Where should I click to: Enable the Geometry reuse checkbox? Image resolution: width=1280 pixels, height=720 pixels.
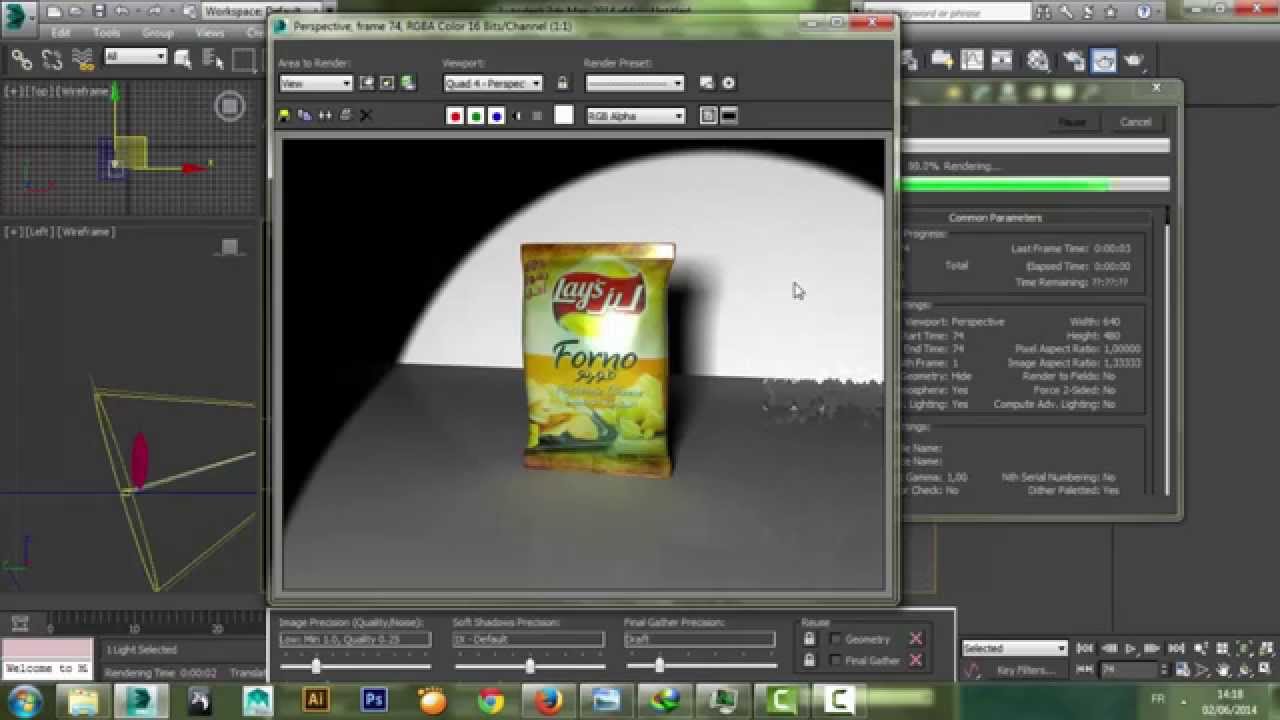point(836,639)
